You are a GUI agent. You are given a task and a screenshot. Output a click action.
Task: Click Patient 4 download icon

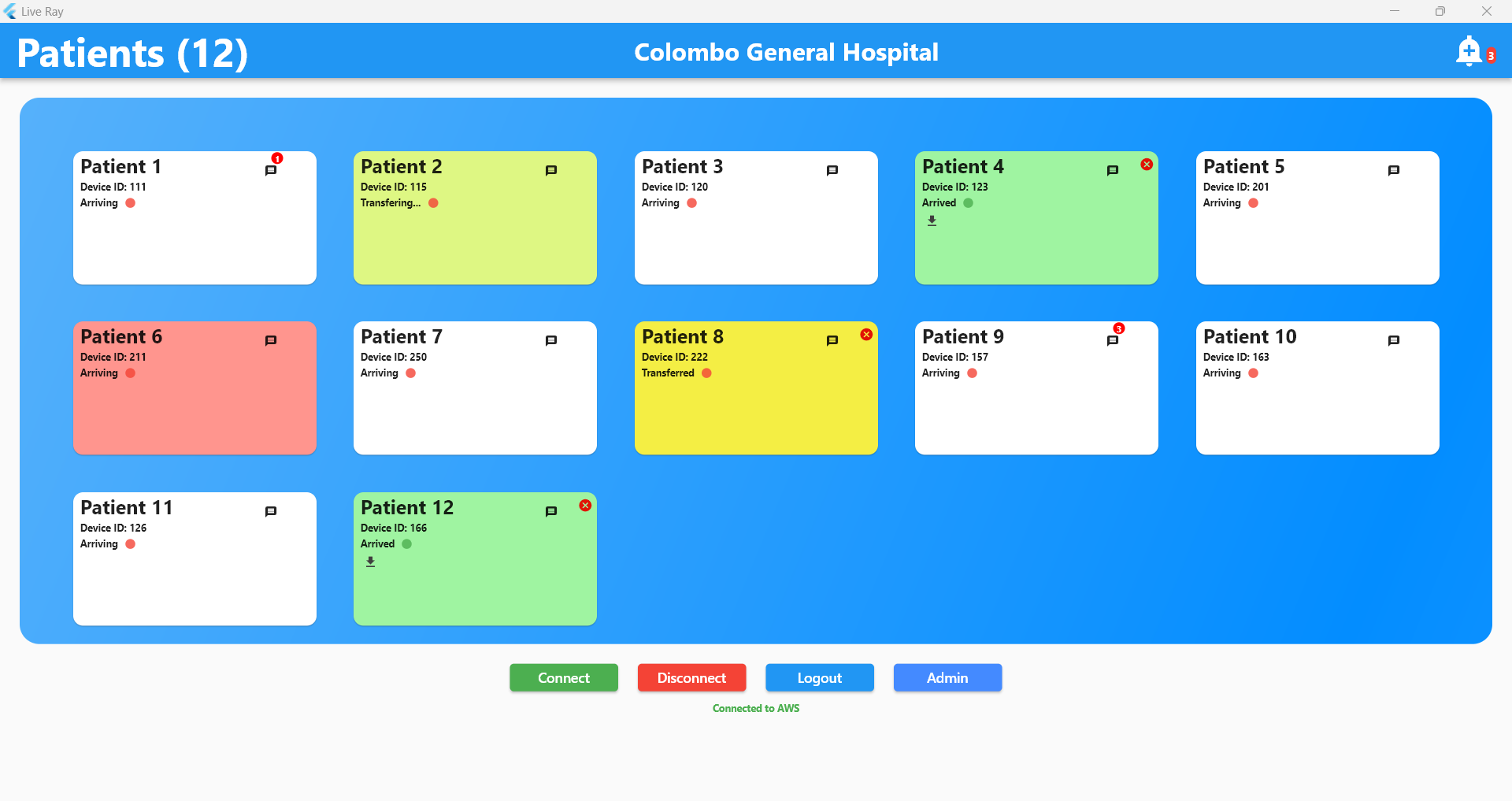pos(932,221)
